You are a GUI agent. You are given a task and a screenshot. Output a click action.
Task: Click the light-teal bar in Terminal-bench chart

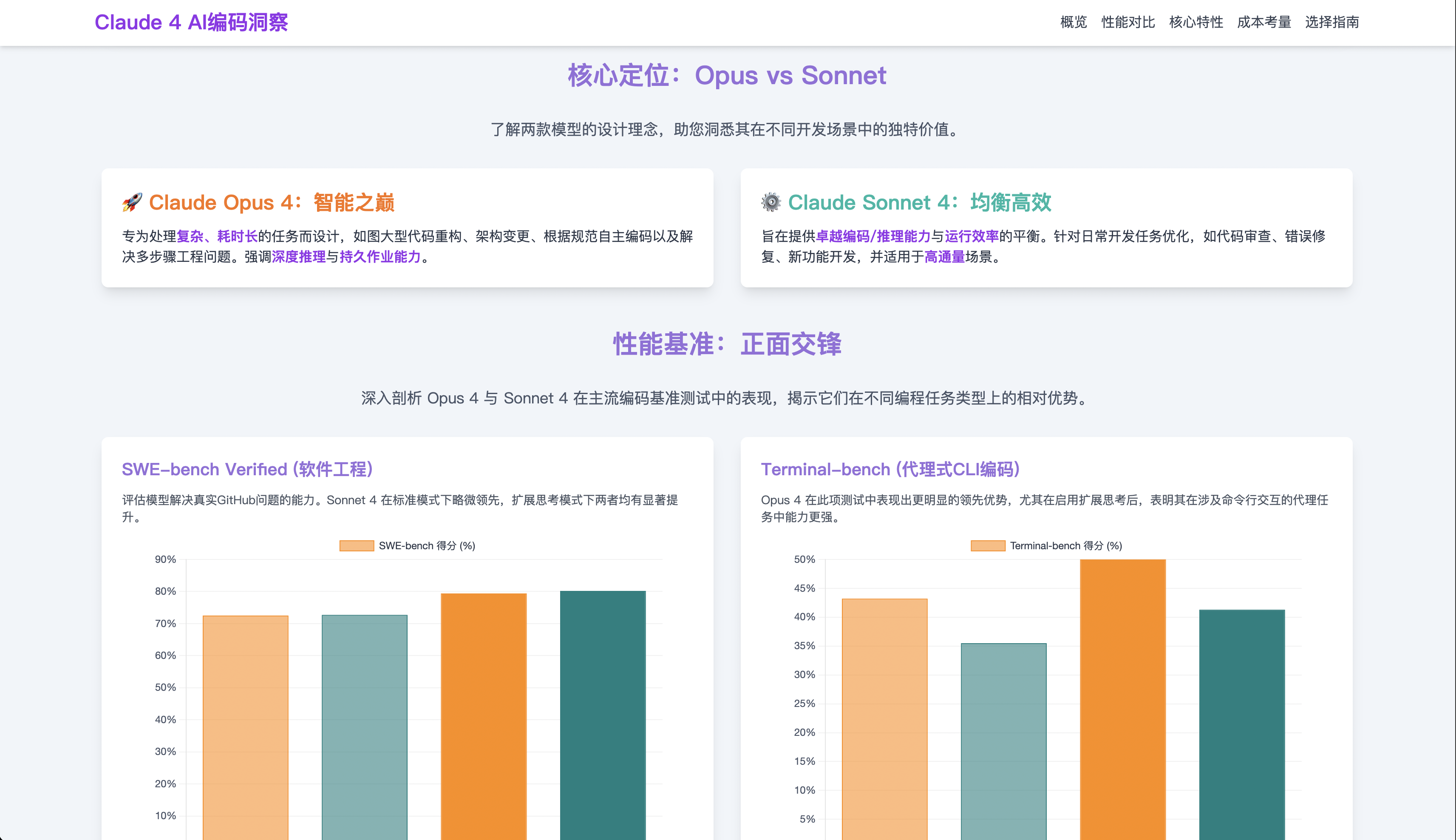pyautogui.click(x=1003, y=741)
